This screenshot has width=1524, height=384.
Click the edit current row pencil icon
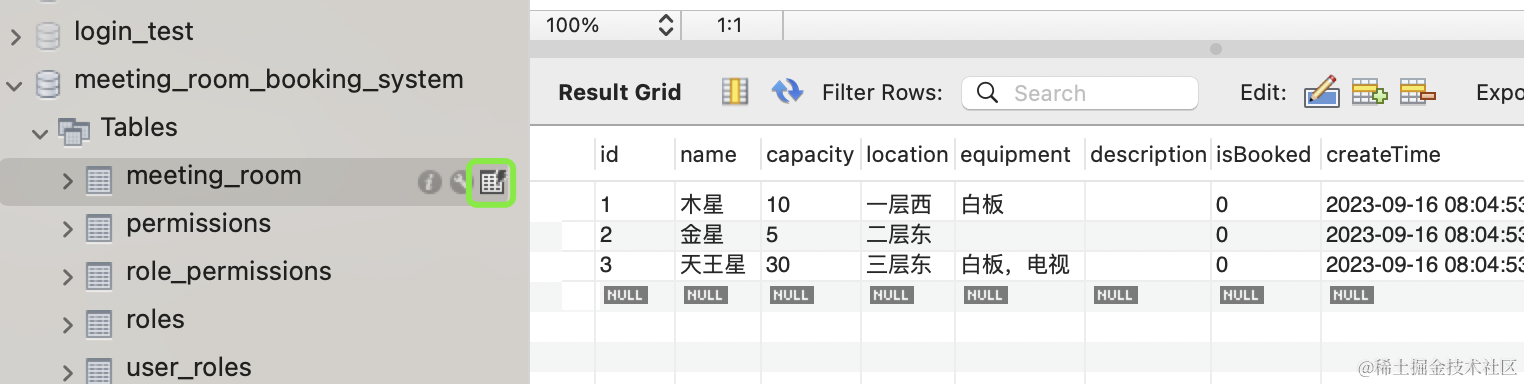coord(1321,92)
